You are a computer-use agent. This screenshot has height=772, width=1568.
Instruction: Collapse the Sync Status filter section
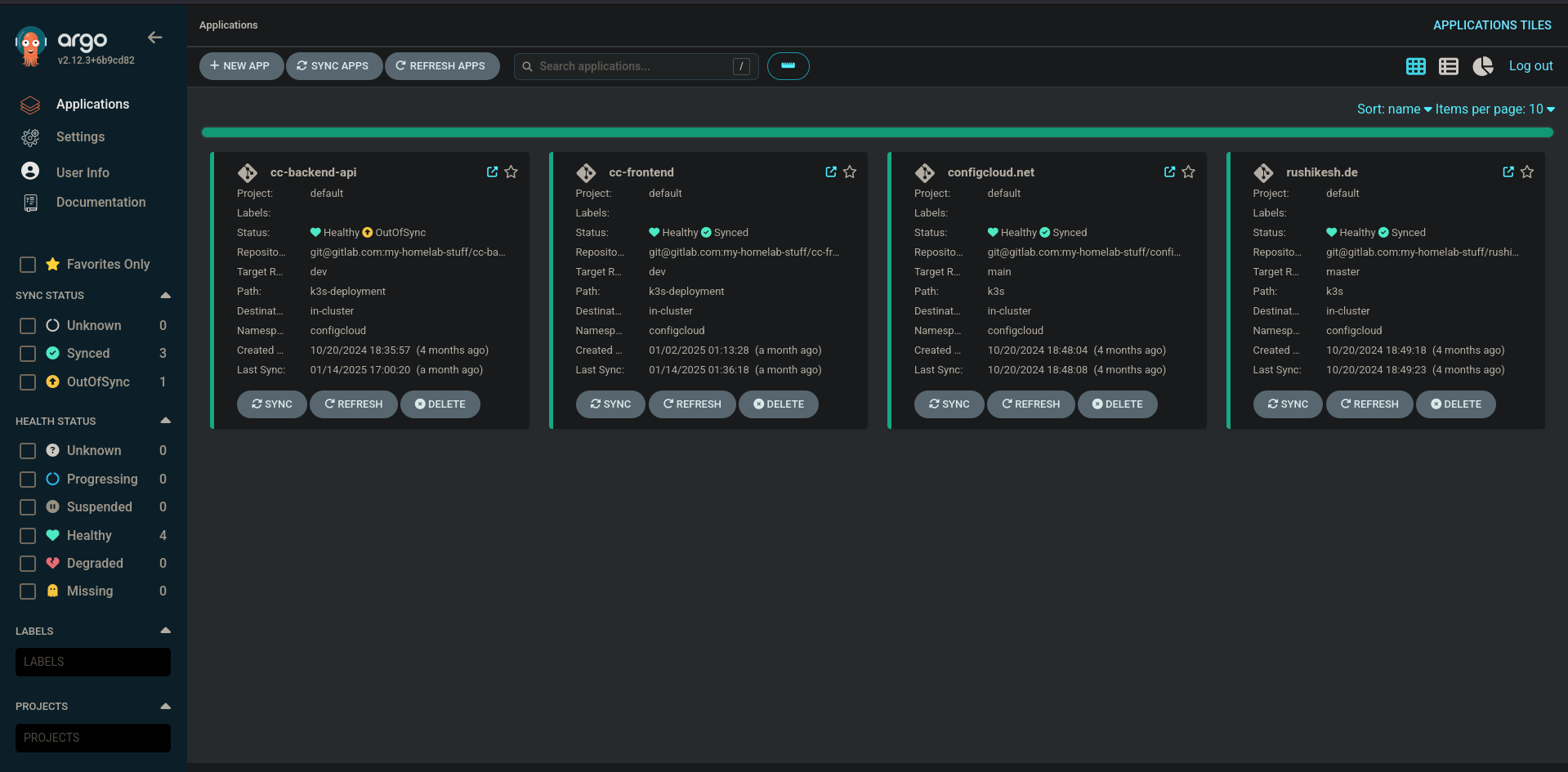pyautogui.click(x=165, y=296)
